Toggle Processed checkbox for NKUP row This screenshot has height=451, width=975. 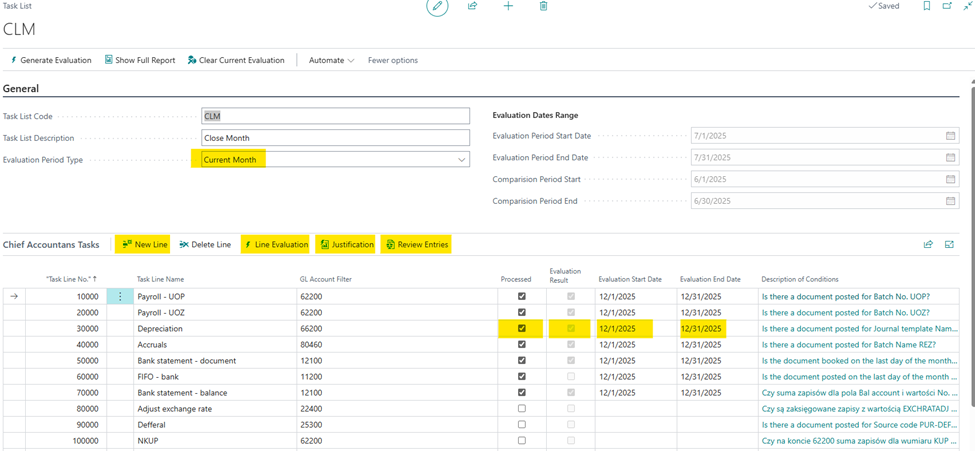(521, 441)
